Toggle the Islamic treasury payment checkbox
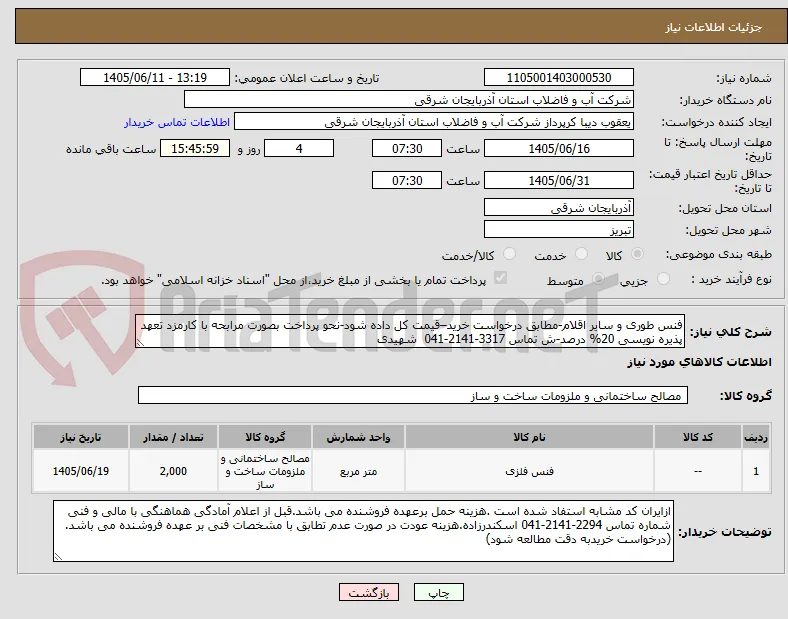Screen dimensions: 788x619 (x=501, y=278)
